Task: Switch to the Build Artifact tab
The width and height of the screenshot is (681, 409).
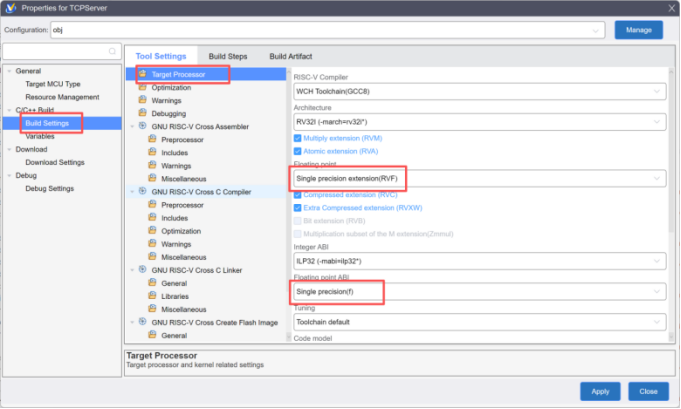Action: point(291,56)
